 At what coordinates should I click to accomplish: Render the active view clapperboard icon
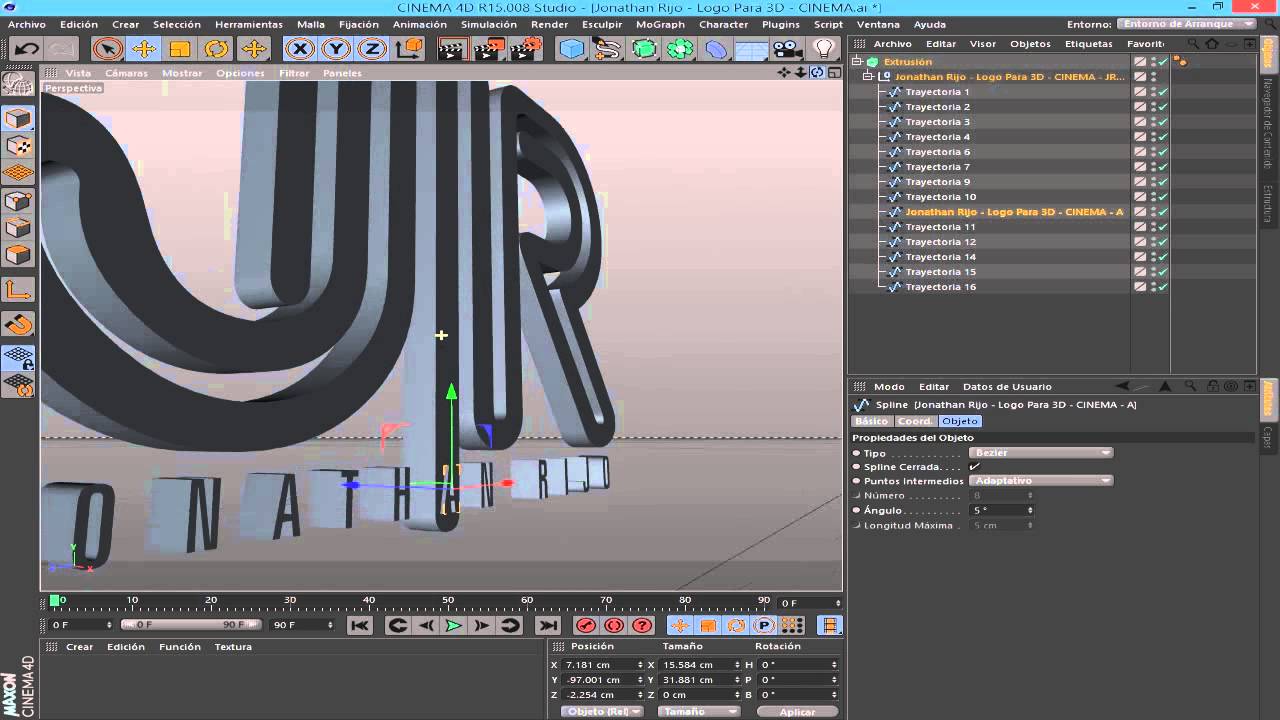pyautogui.click(x=453, y=48)
